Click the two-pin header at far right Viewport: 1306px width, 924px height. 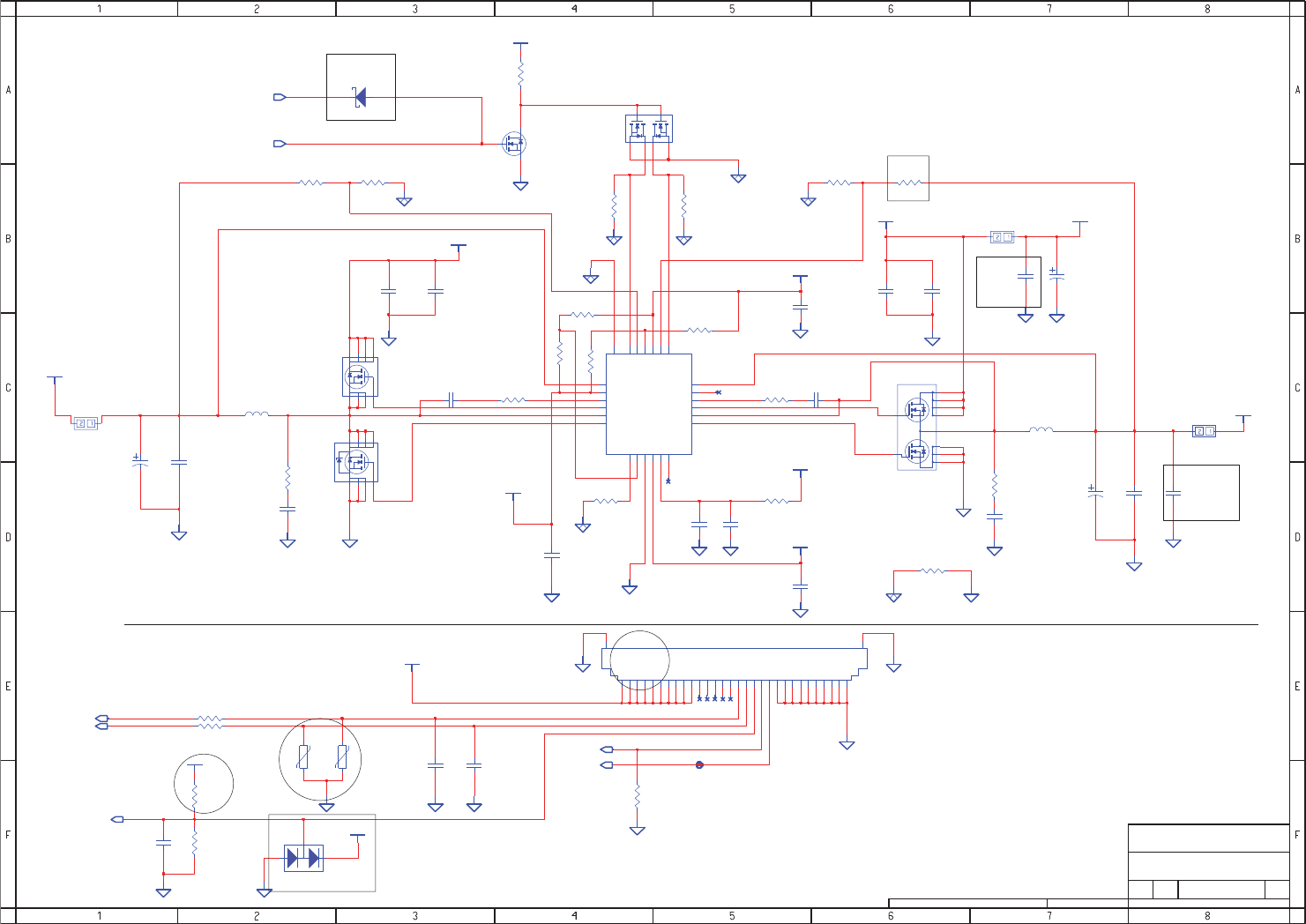coord(1204,430)
